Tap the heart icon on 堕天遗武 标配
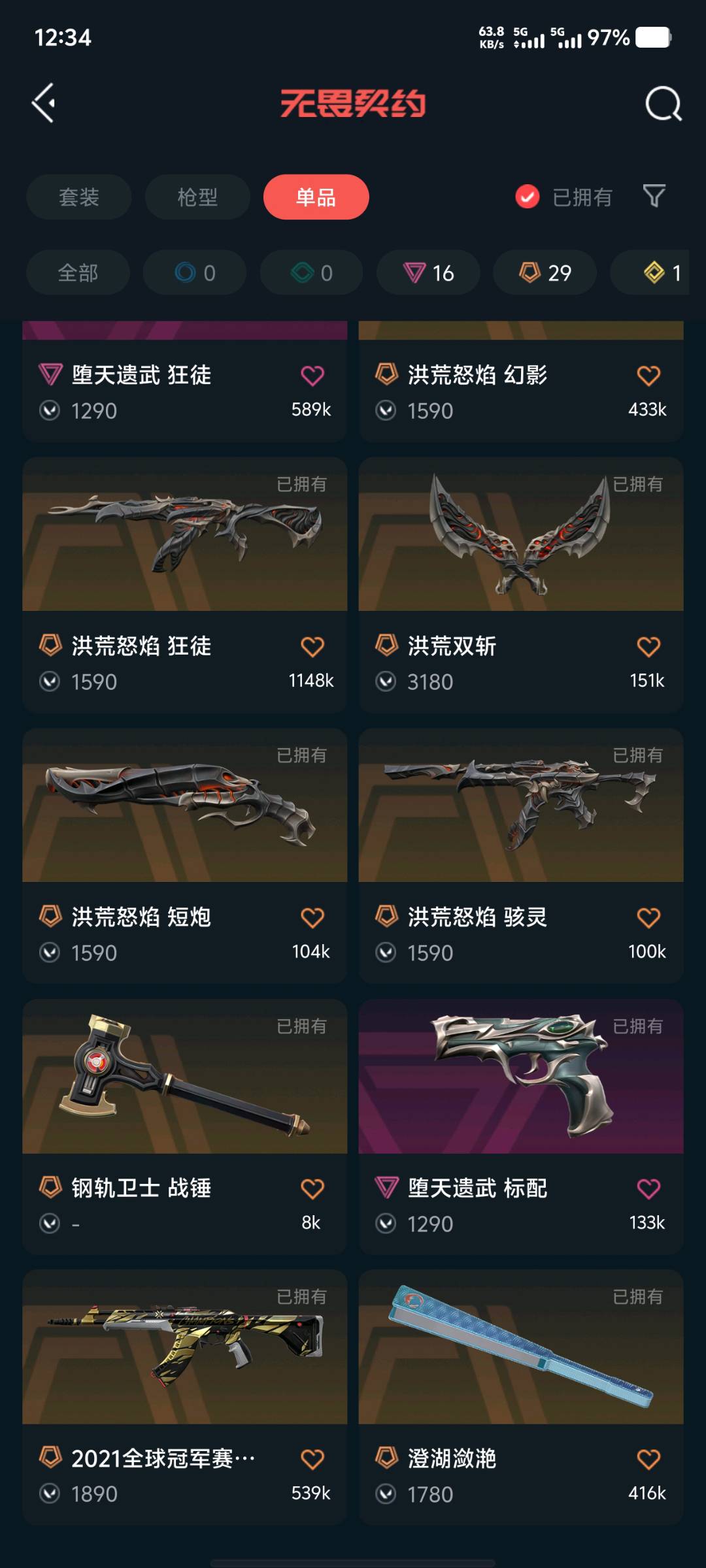Viewport: 706px width, 1568px height. [x=648, y=1188]
